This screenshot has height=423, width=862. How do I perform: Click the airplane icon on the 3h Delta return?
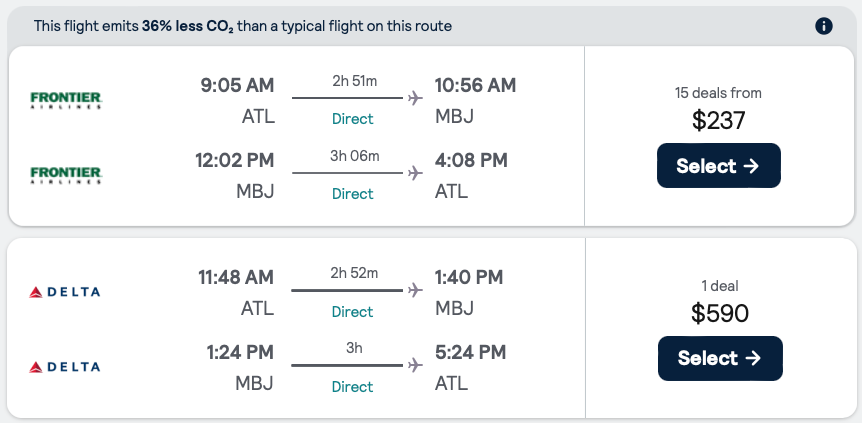coord(415,366)
